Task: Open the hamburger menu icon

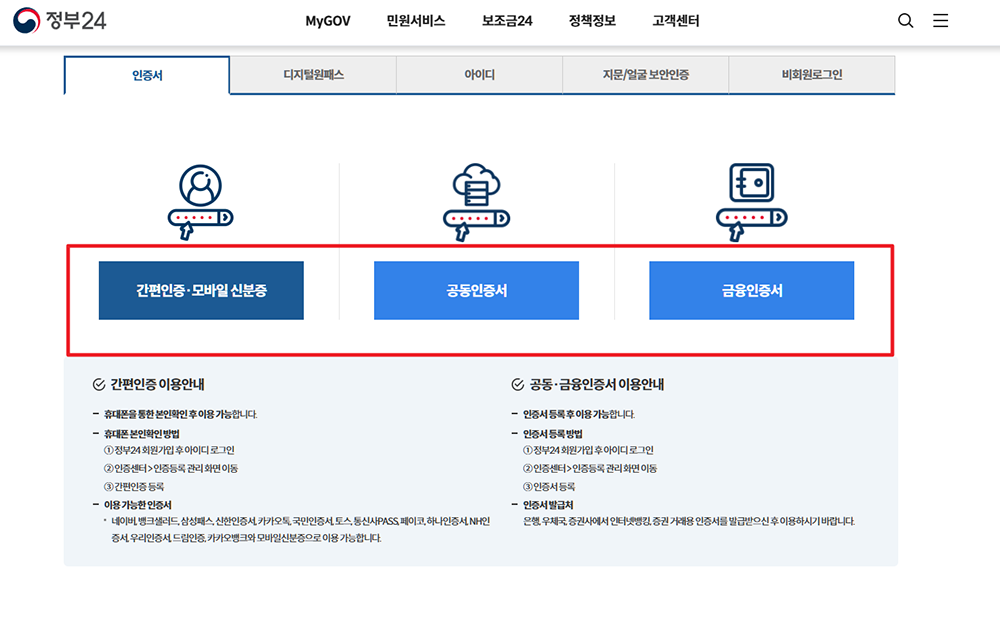Action: click(x=940, y=20)
